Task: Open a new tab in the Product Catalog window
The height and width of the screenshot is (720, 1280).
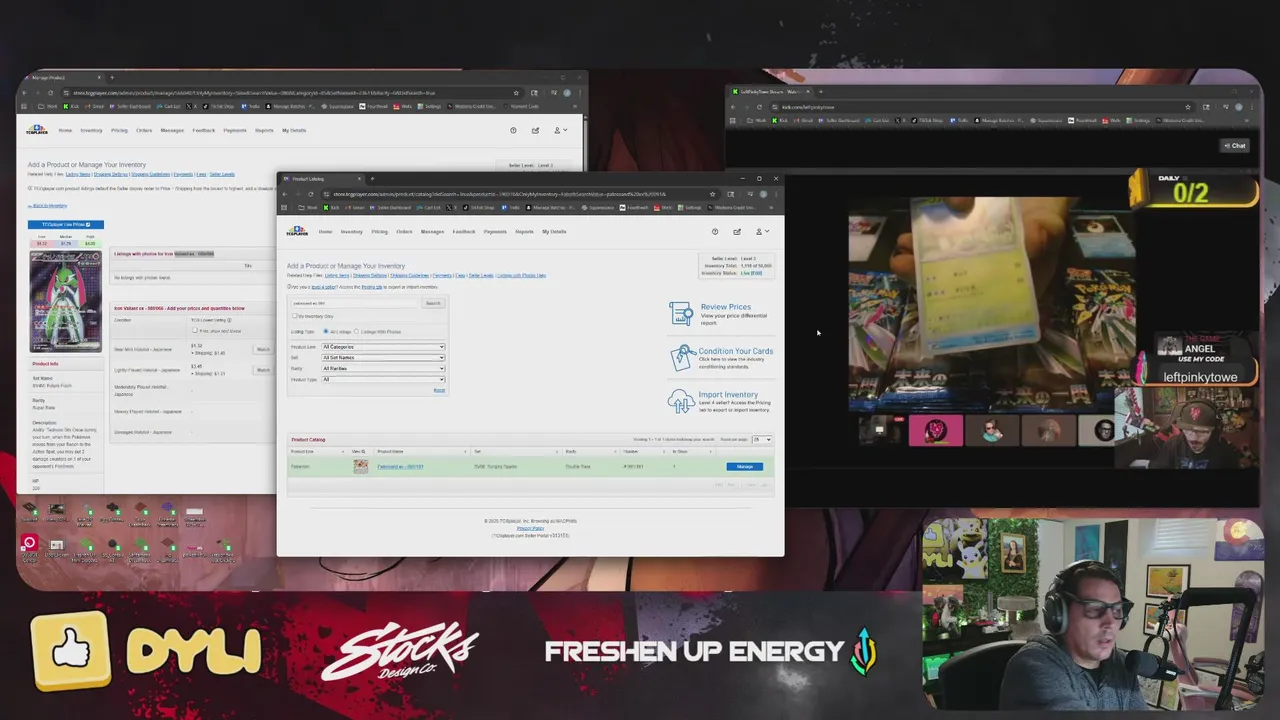Action: pos(372,179)
